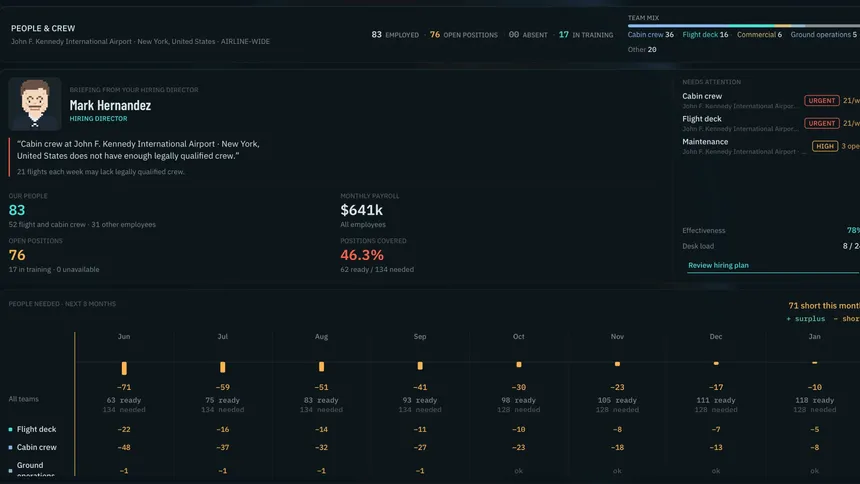The width and height of the screenshot is (860, 484).
Task: Select Ground operations in Team Mix
Action: (x=823, y=35)
